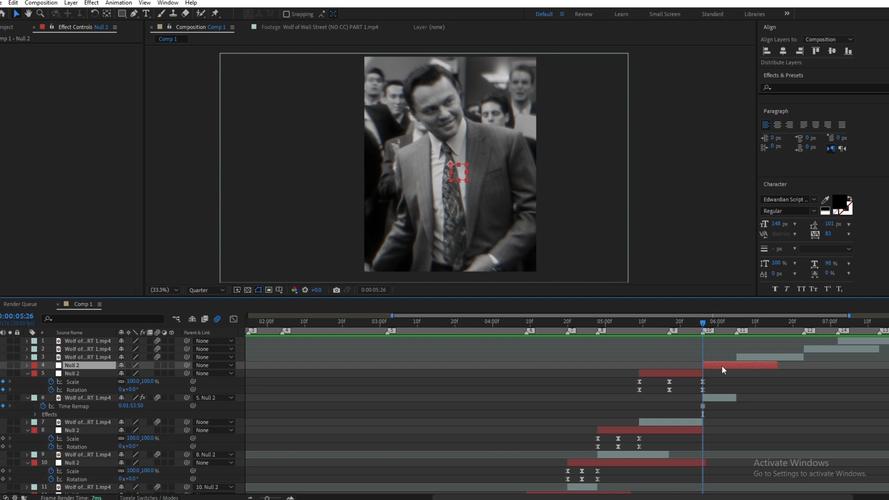
Task: Align layers to right edge
Action: 799,51
